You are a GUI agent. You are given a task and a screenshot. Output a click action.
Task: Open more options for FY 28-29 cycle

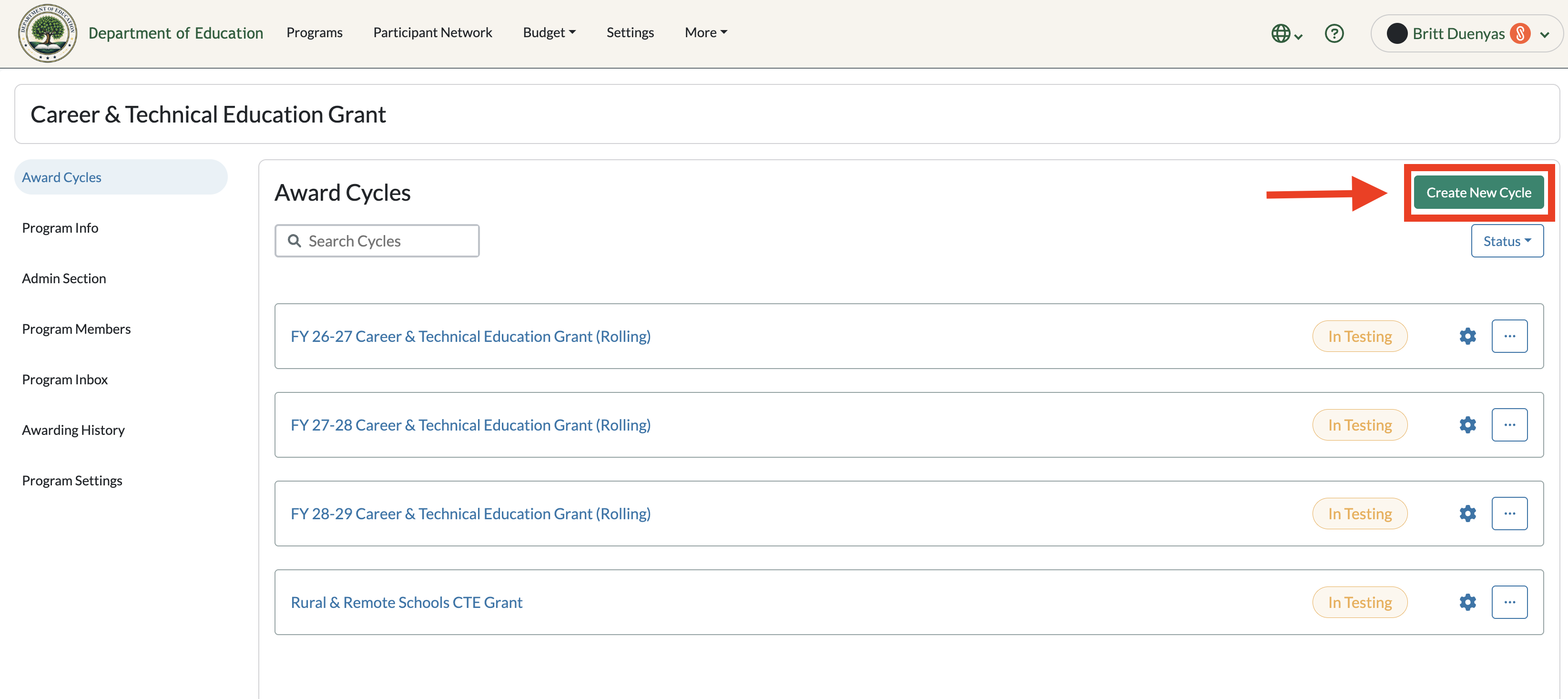[1509, 514]
